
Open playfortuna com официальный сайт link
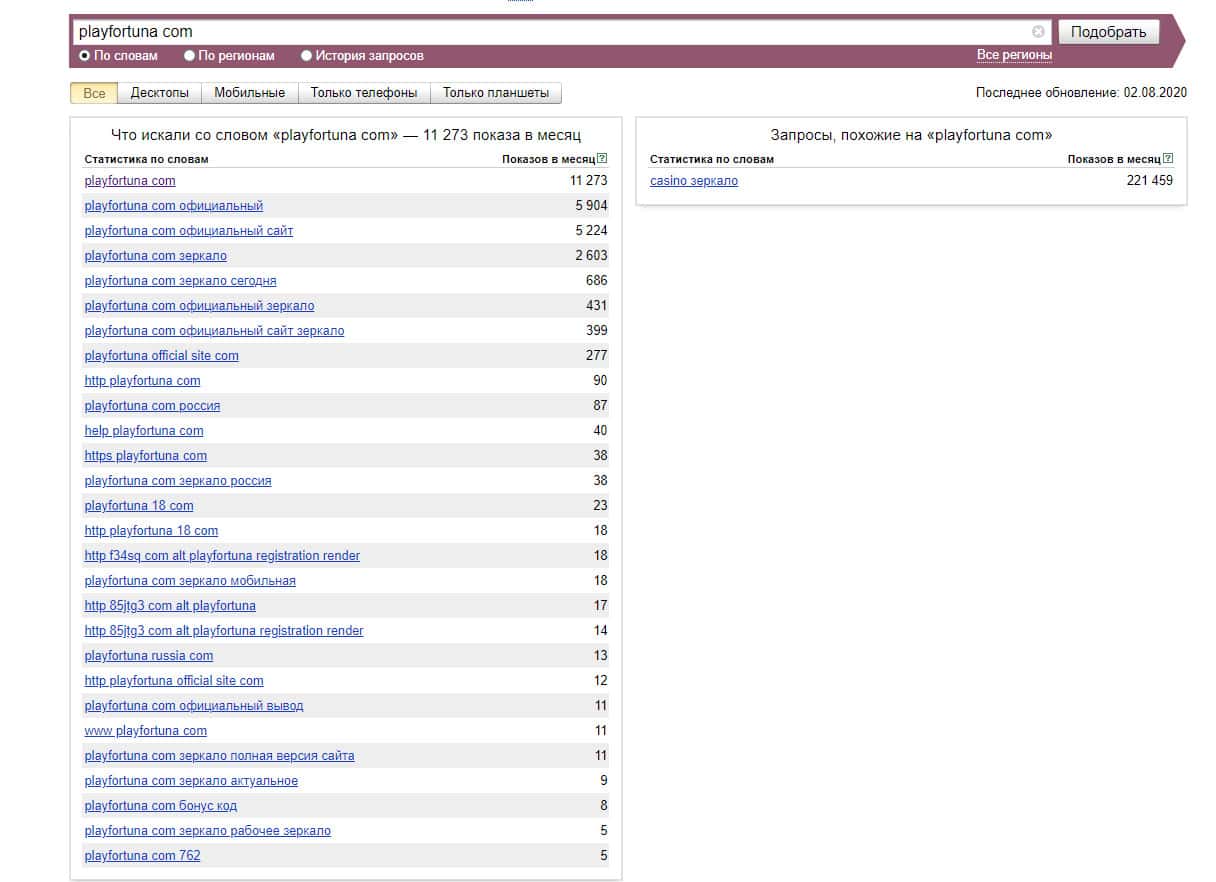(189, 231)
